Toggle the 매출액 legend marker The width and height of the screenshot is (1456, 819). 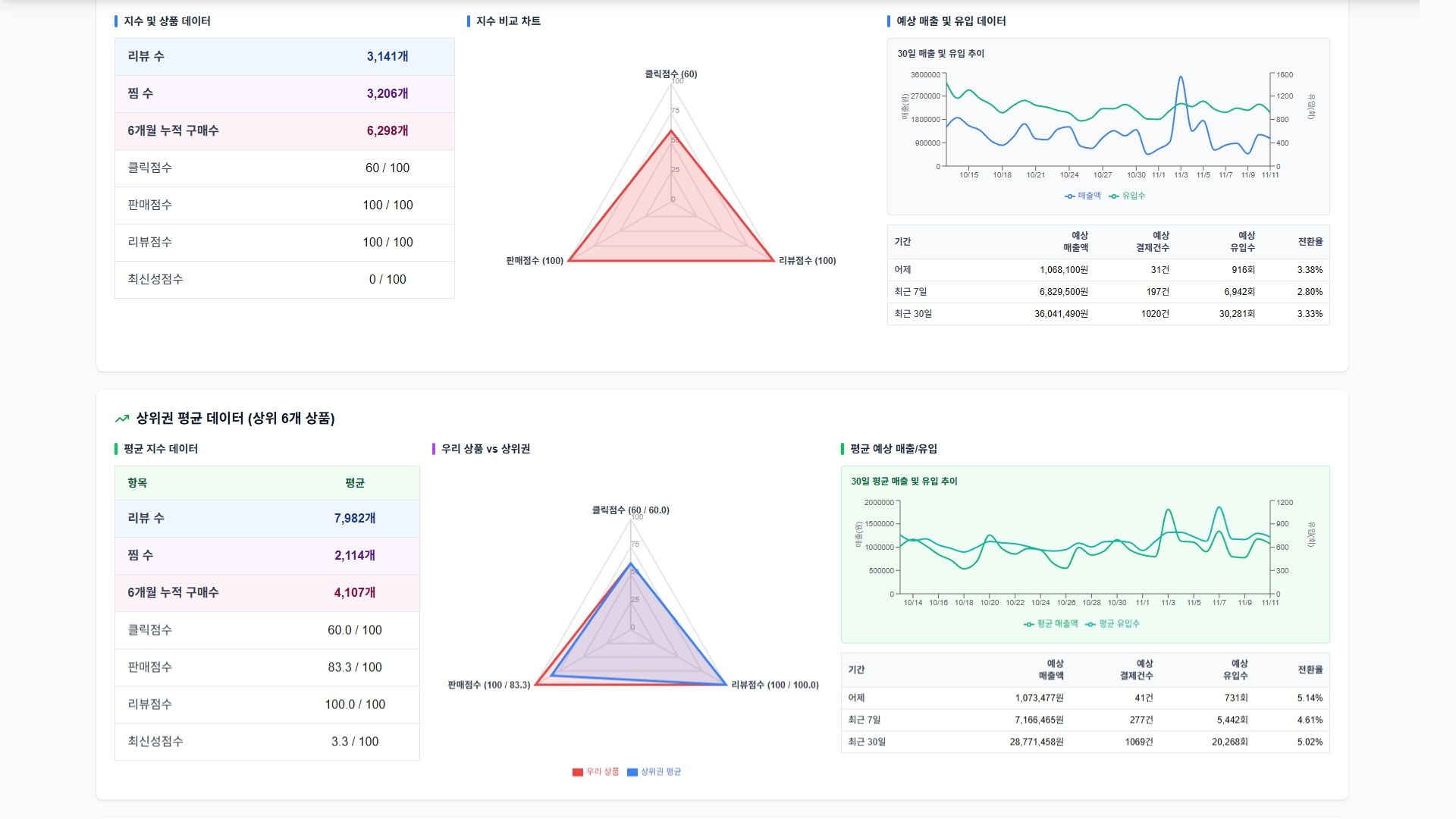click(1070, 196)
